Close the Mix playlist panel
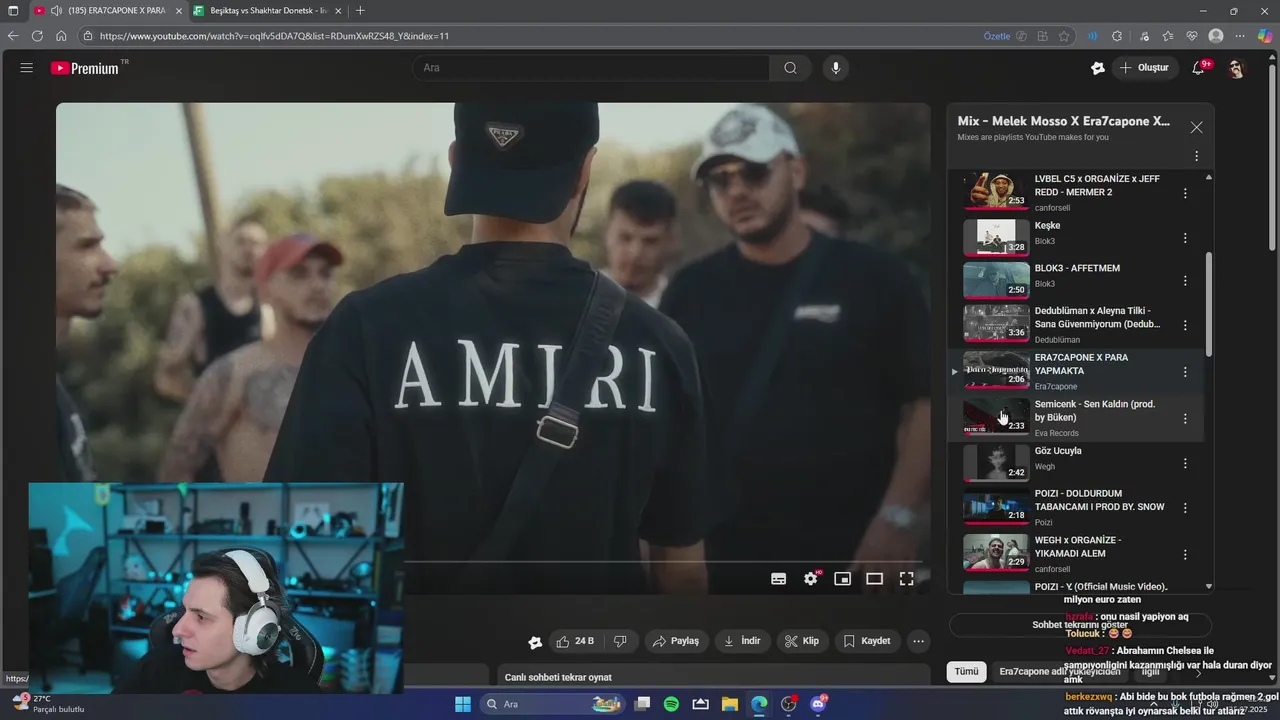 point(1196,127)
